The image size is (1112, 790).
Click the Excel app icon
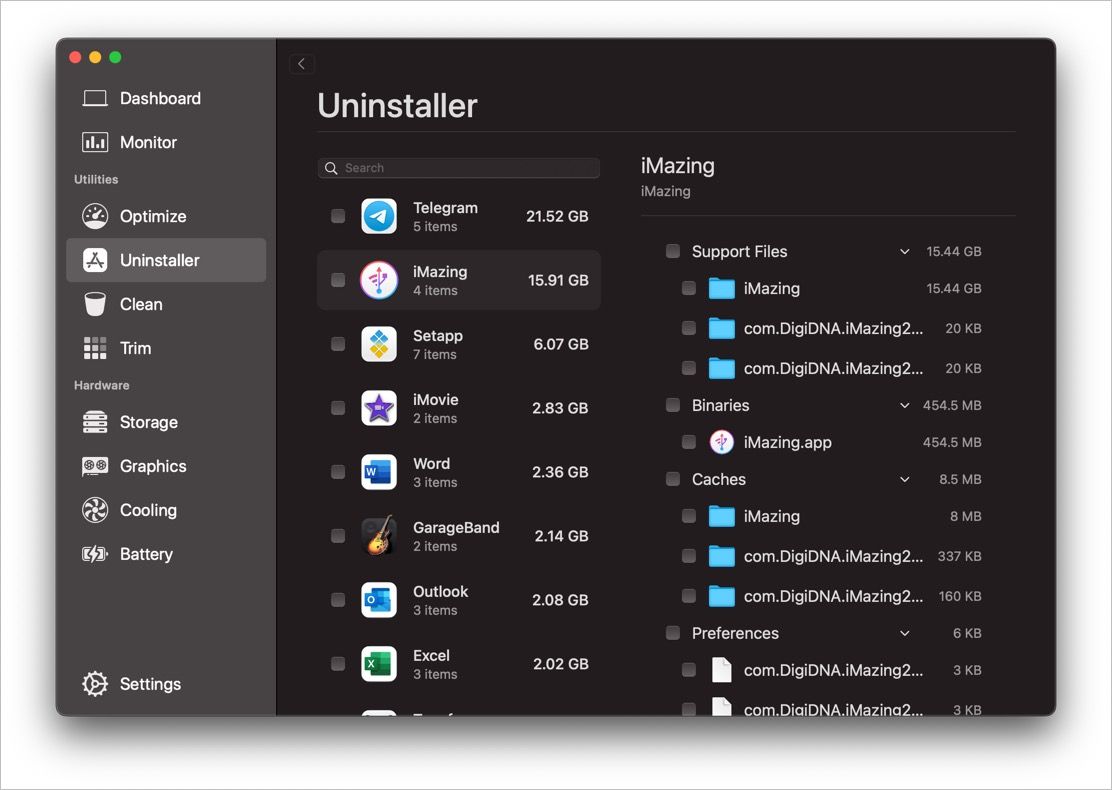(379, 664)
